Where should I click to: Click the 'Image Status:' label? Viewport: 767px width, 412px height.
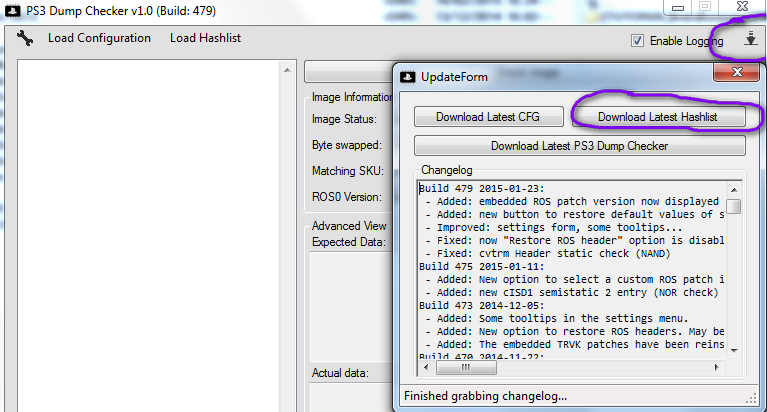click(x=344, y=119)
